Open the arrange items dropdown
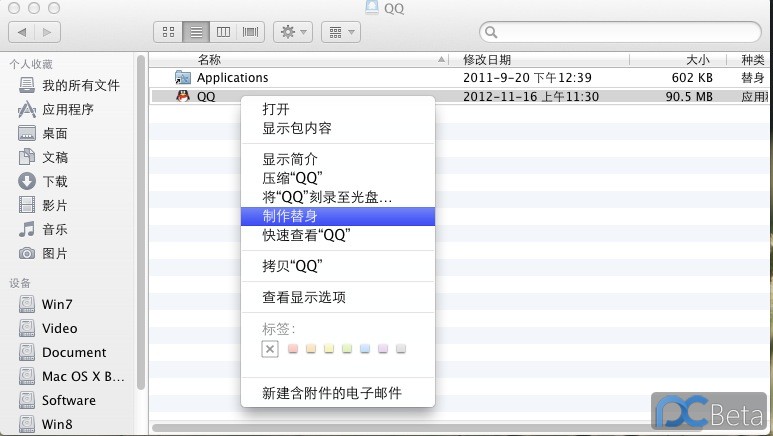Image resolution: width=773 pixels, height=436 pixels. [x=341, y=33]
